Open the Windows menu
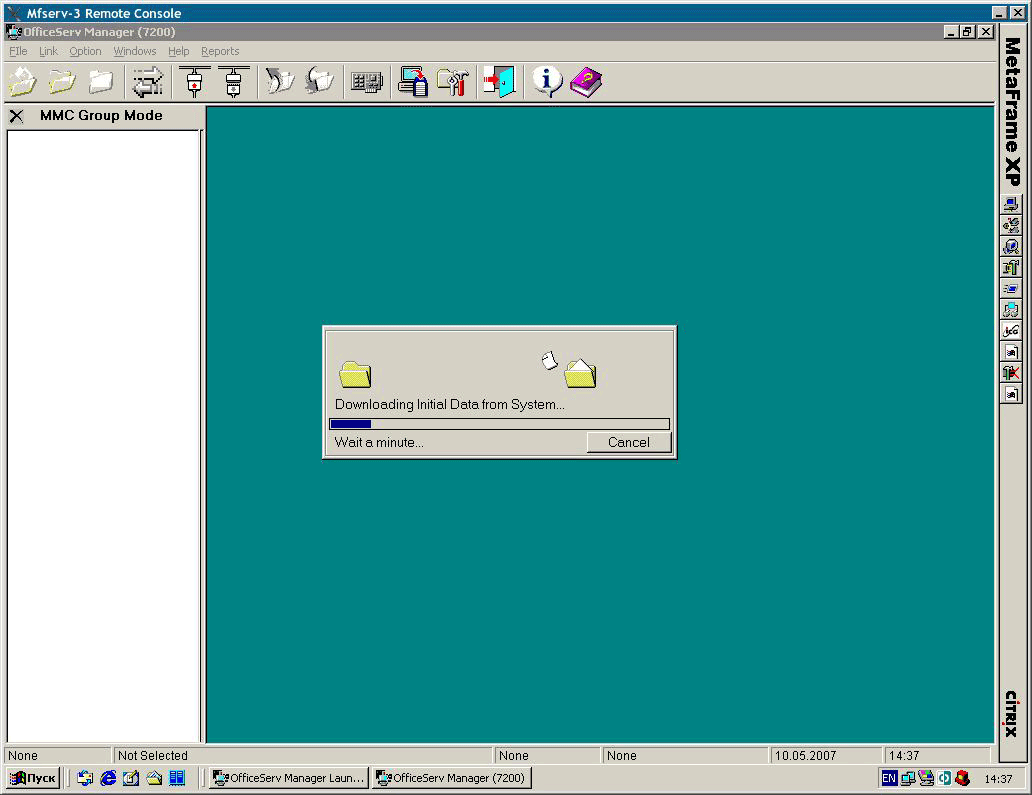This screenshot has height=795, width=1032. pyautogui.click(x=134, y=51)
